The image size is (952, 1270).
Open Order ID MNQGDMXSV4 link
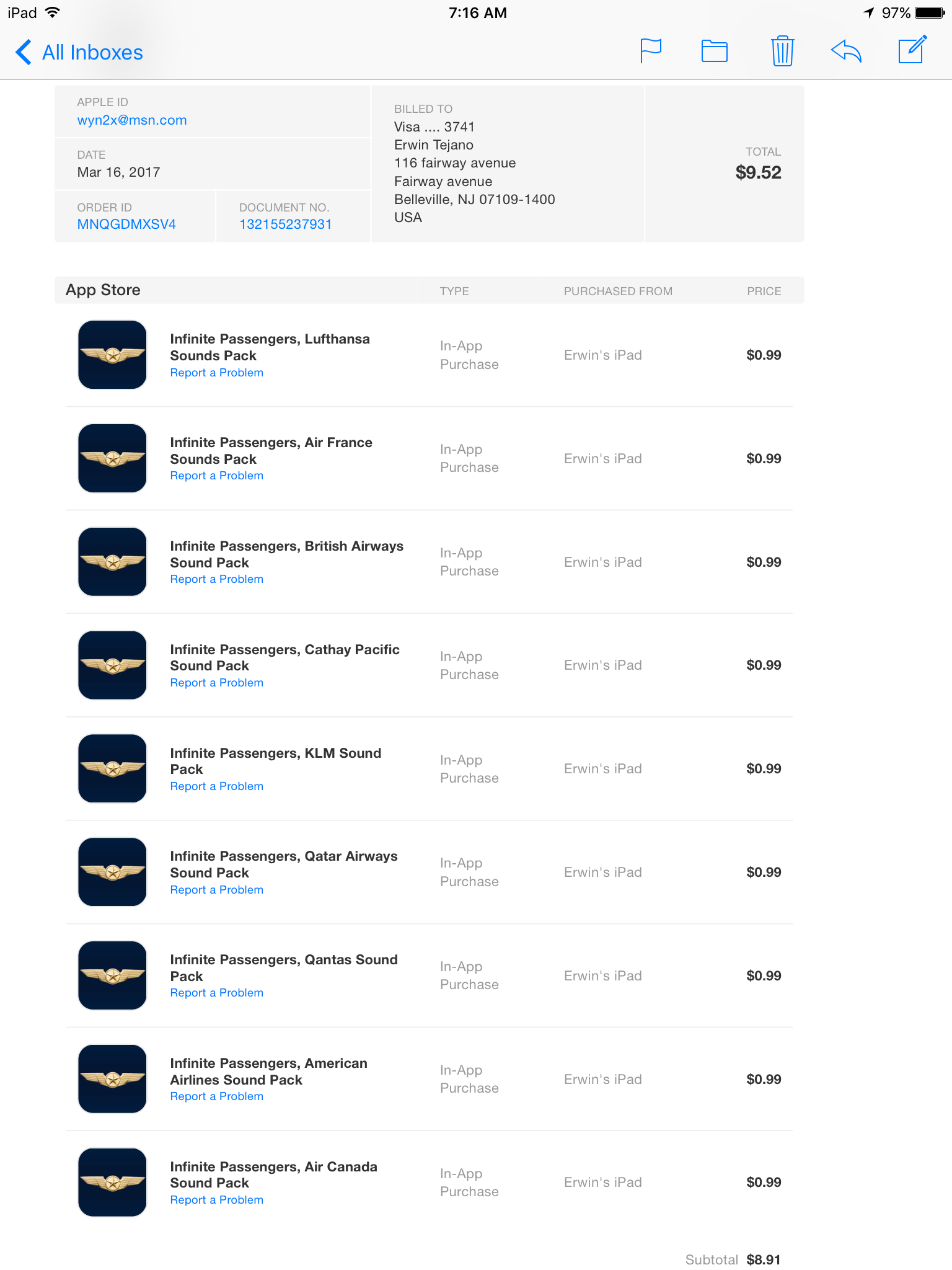tap(126, 224)
